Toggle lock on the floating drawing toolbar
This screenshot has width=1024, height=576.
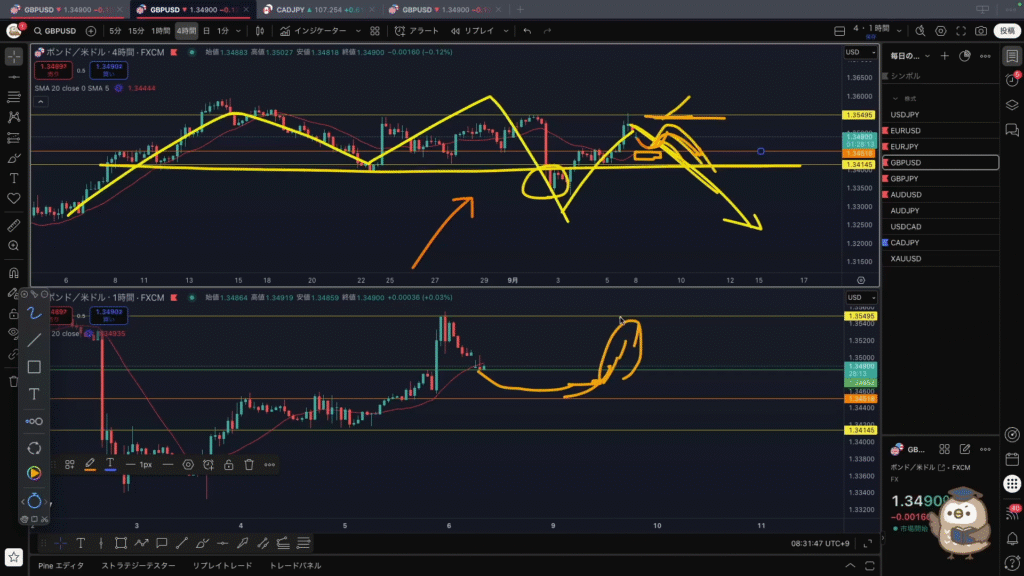(x=229, y=465)
